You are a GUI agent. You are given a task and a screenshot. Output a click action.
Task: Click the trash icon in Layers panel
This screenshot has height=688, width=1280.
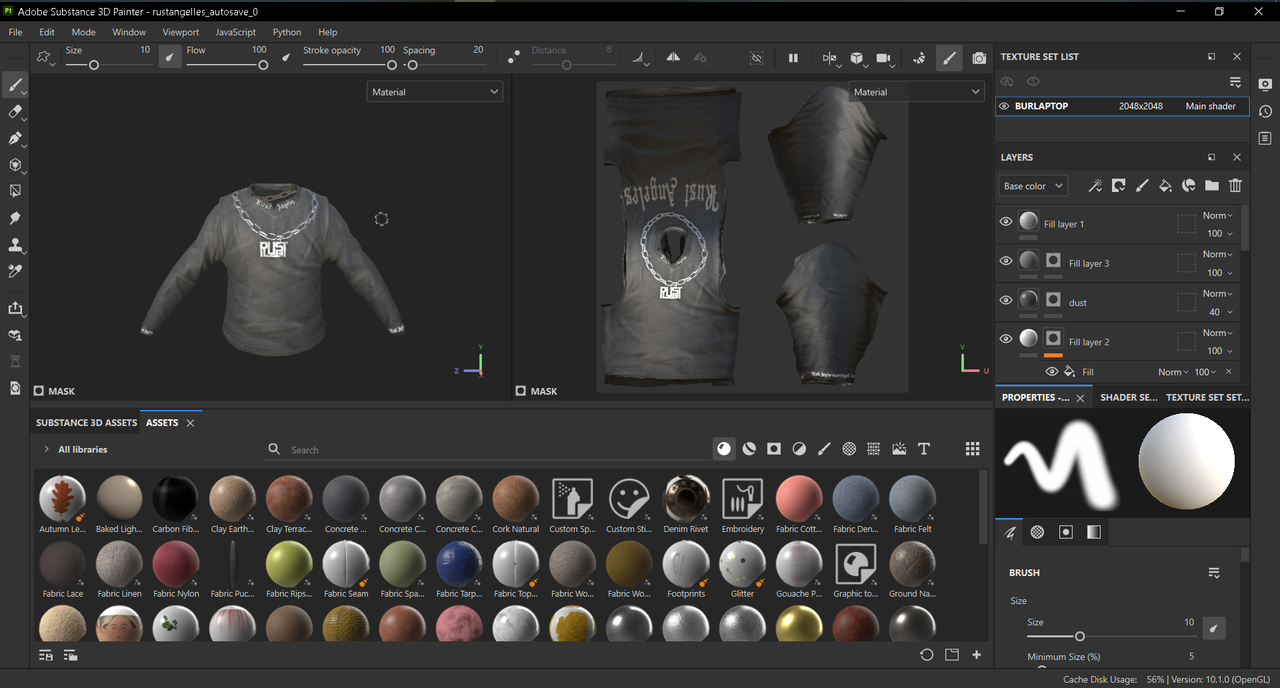coord(1235,185)
